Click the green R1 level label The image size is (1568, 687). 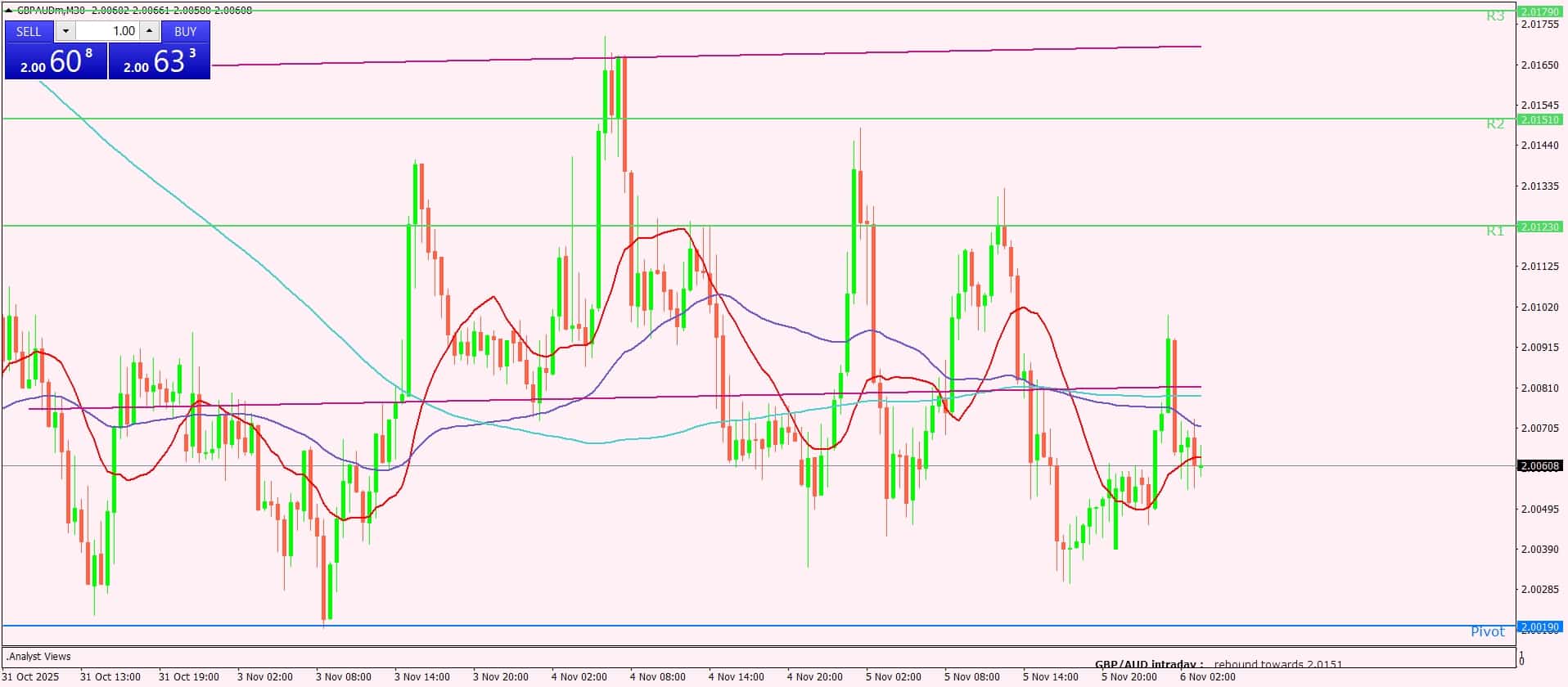[x=1494, y=231]
